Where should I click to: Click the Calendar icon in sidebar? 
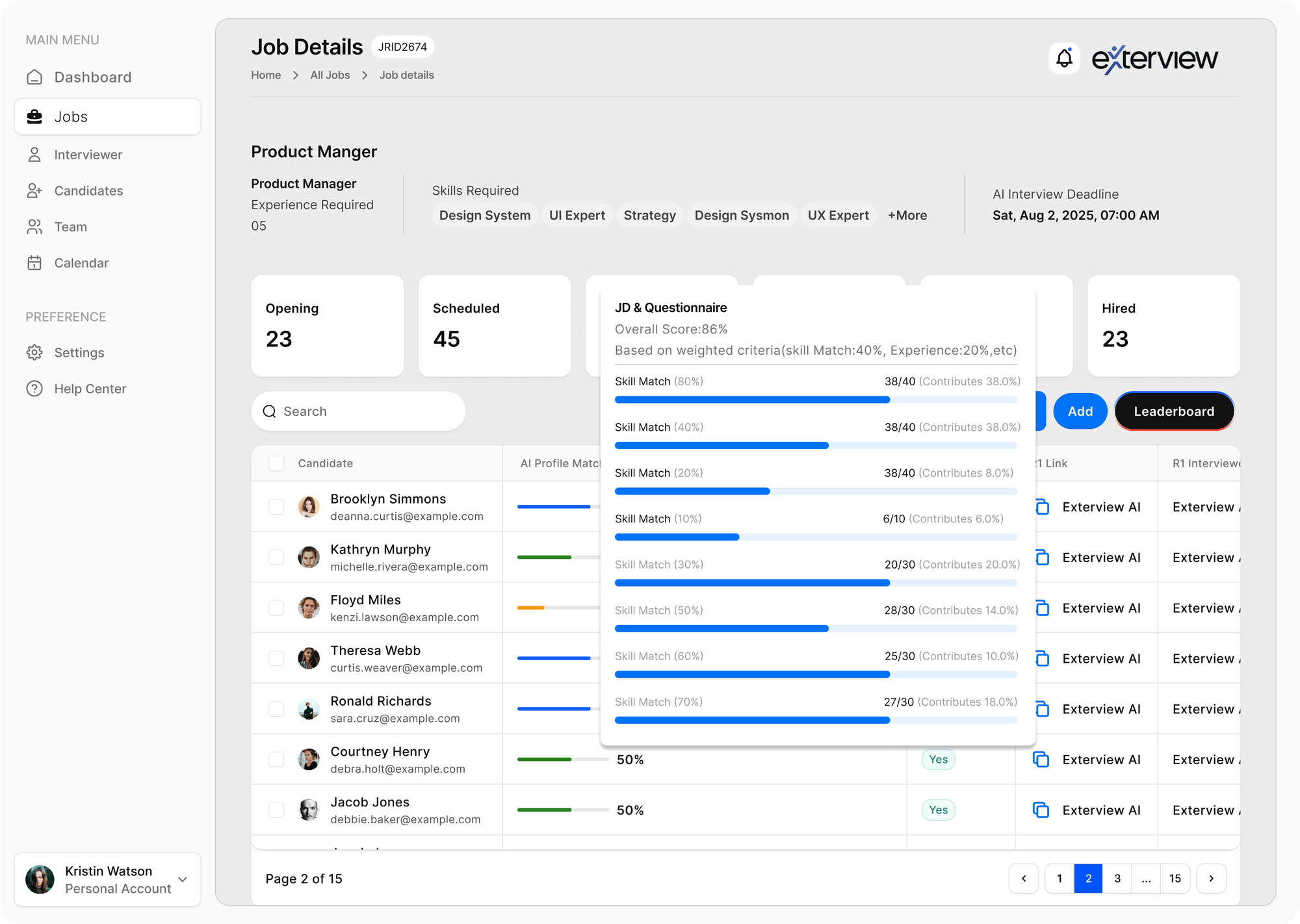34,263
